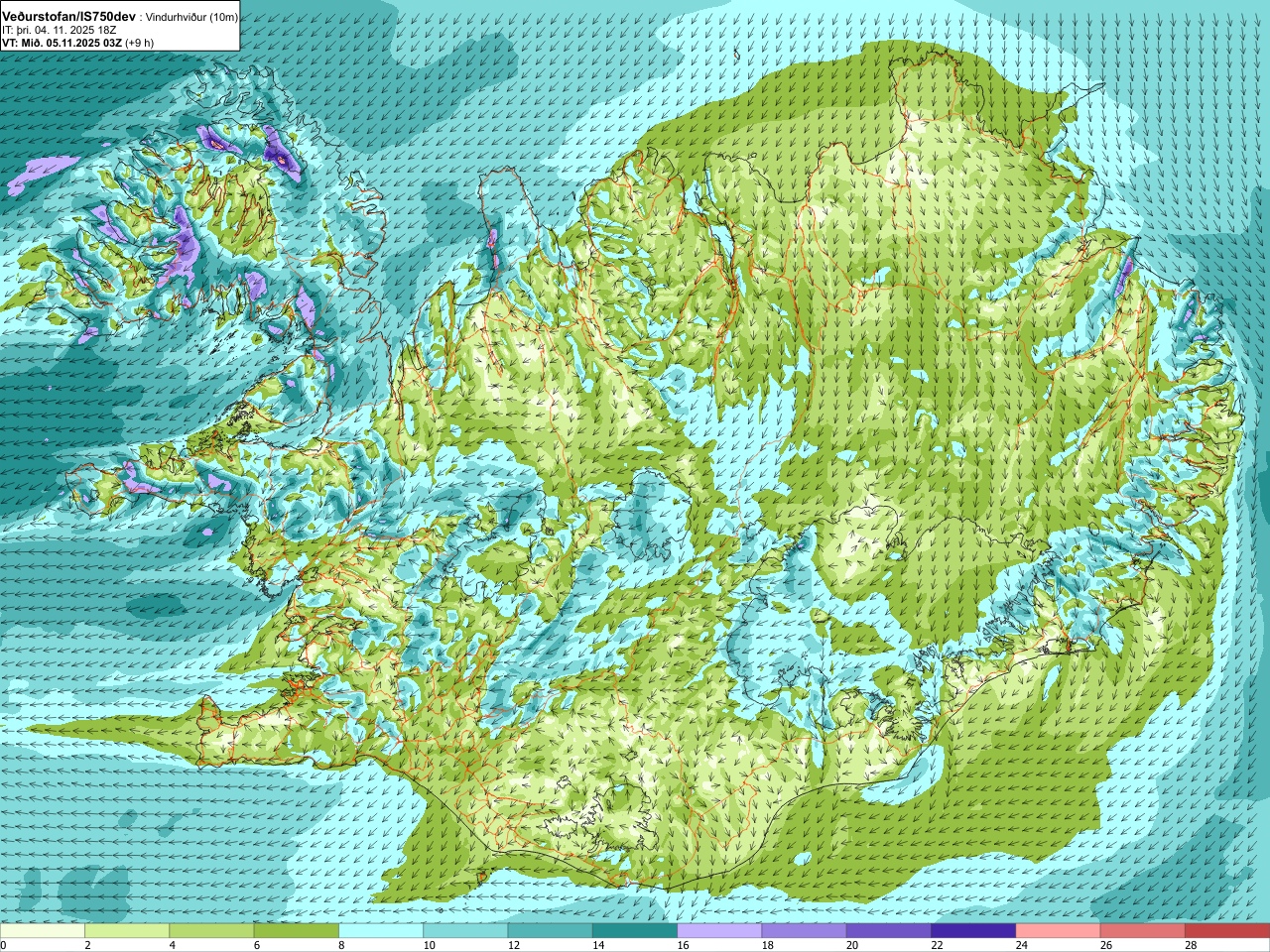Image resolution: width=1270 pixels, height=952 pixels.
Task: Click the violet 20–22 legend swatch
Action: (x=889, y=931)
